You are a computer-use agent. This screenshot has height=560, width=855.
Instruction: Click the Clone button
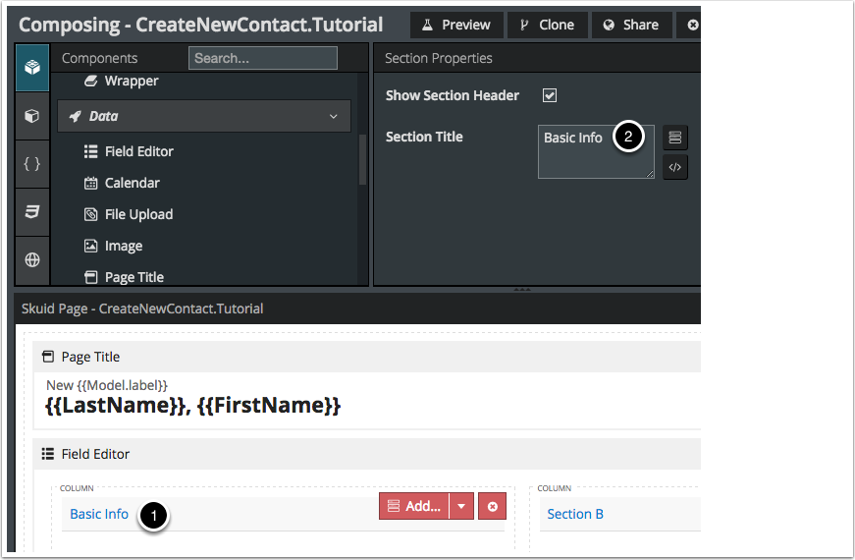pyautogui.click(x=547, y=24)
